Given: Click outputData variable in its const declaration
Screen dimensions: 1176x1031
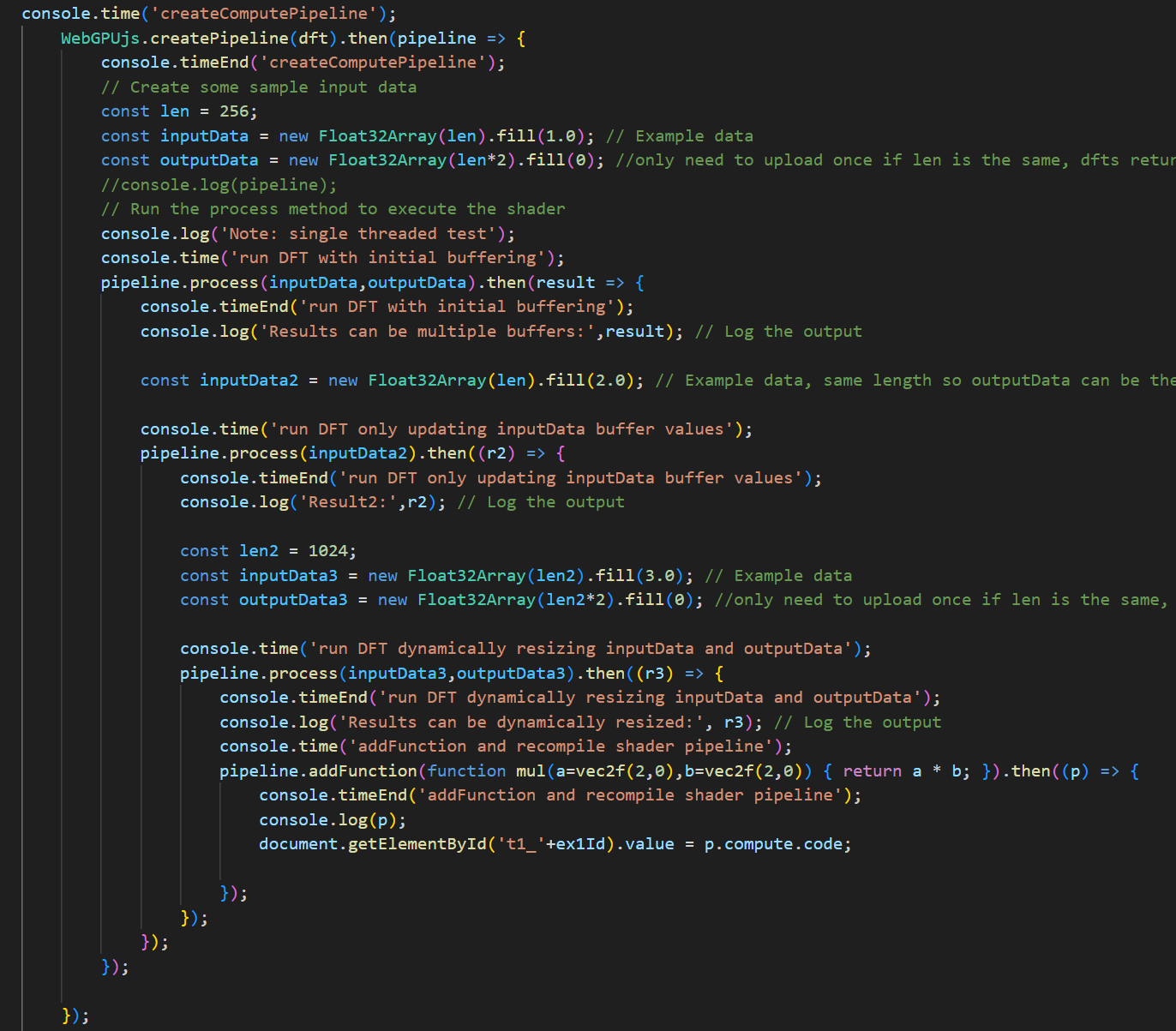Looking at the screenshot, I should coord(209,160).
